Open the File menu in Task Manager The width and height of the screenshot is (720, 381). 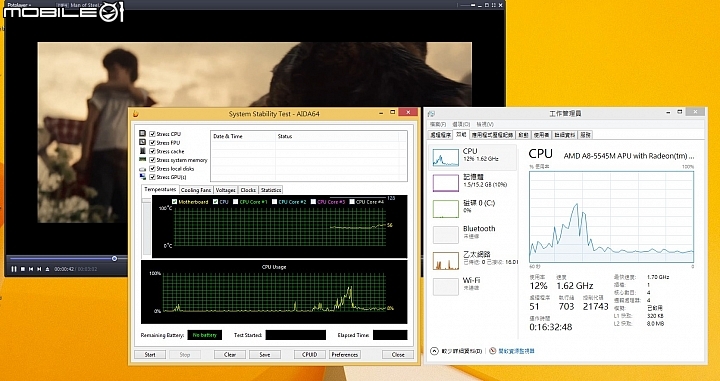point(438,124)
